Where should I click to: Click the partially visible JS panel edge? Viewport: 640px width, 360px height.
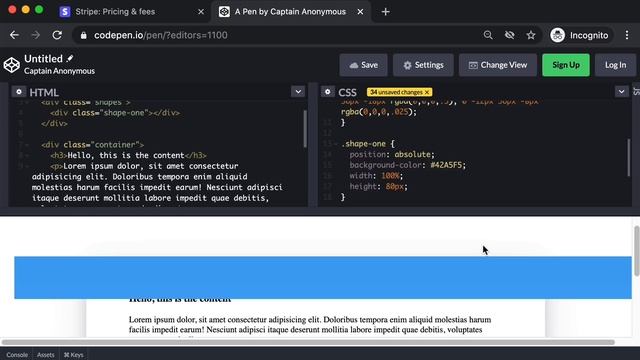click(636, 92)
